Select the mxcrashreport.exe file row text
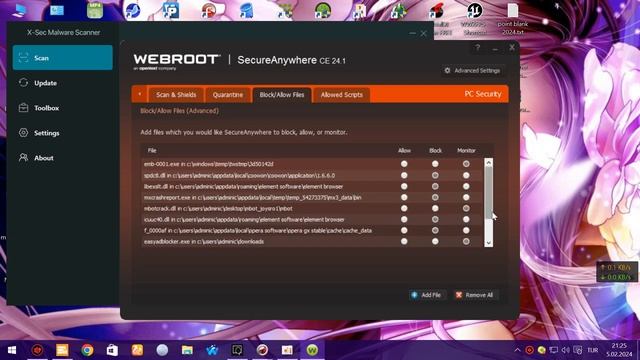640x360 pixels. (252, 198)
